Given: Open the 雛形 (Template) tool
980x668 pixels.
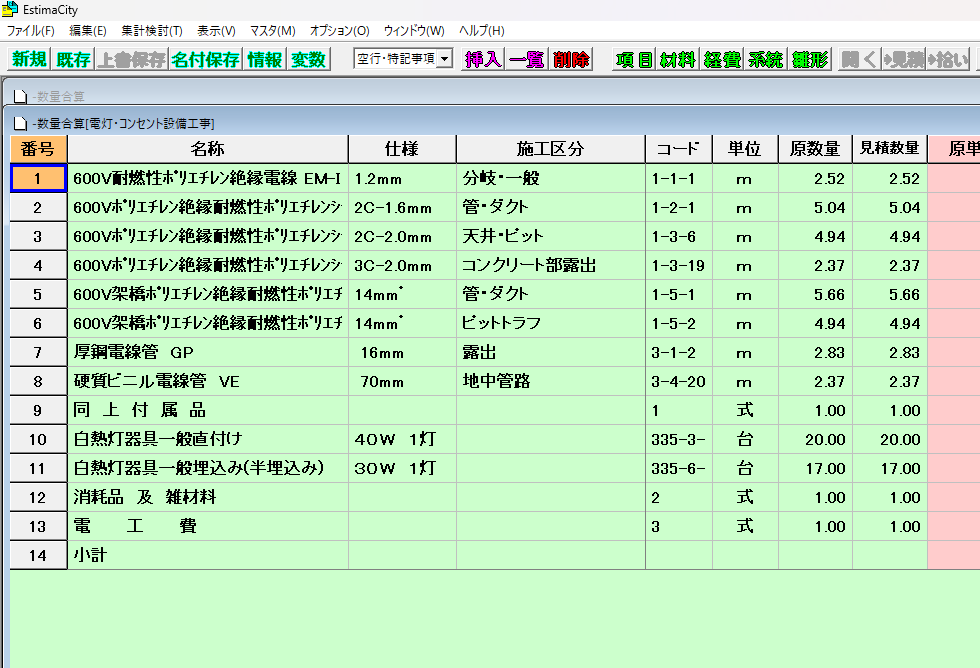Looking at the screenshot, I should click(x=810, y=60).
